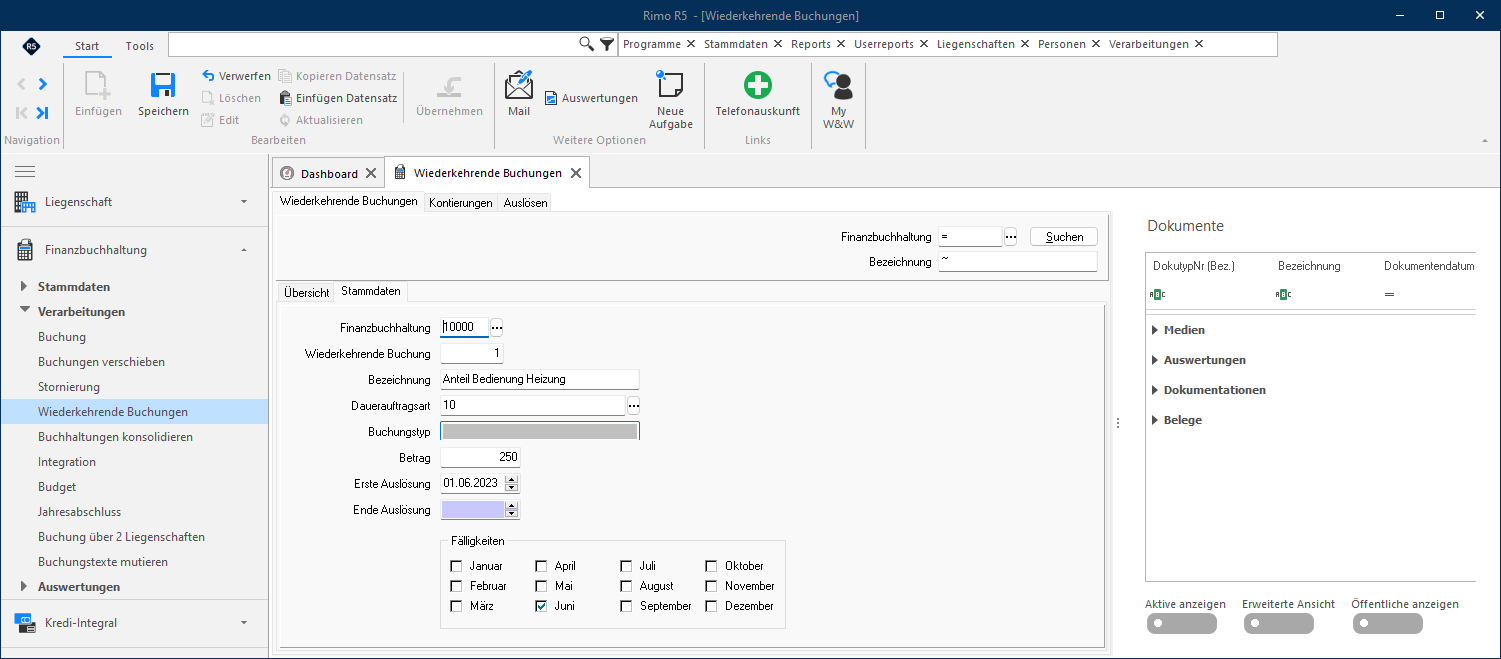Click the Kredi-Integral sidebar icon
The image size is (1501, 659).
25,623
